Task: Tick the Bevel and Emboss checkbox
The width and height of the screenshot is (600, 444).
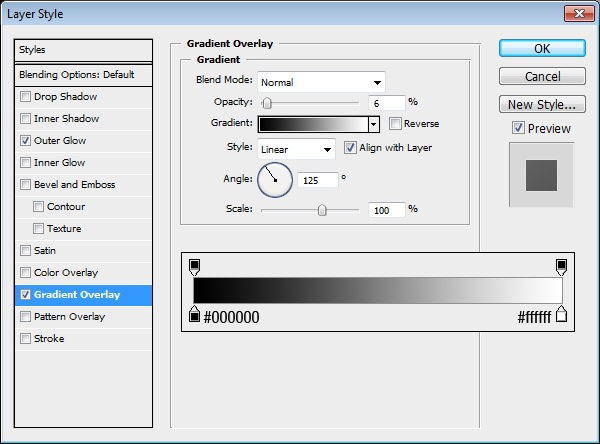Action: click(25, 184)
